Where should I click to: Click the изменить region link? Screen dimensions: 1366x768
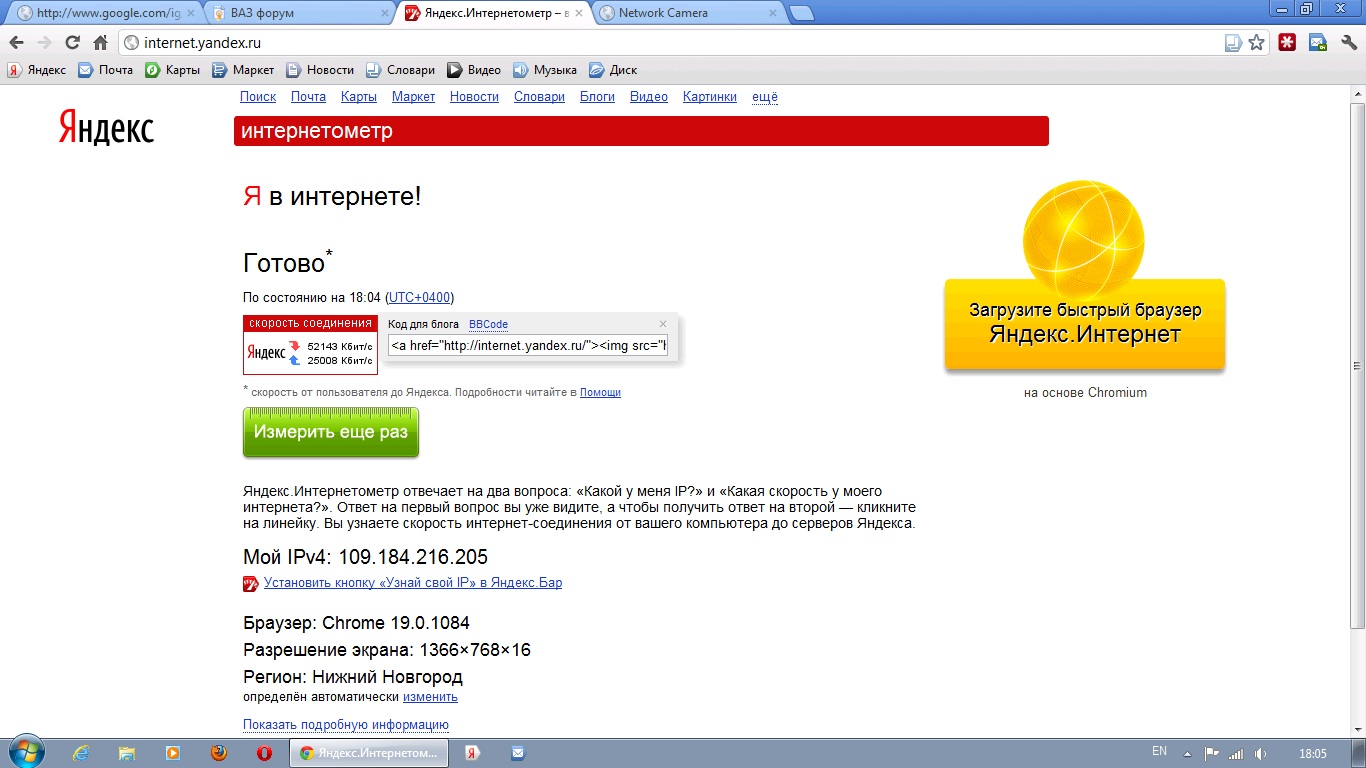[x=430, y=697]
